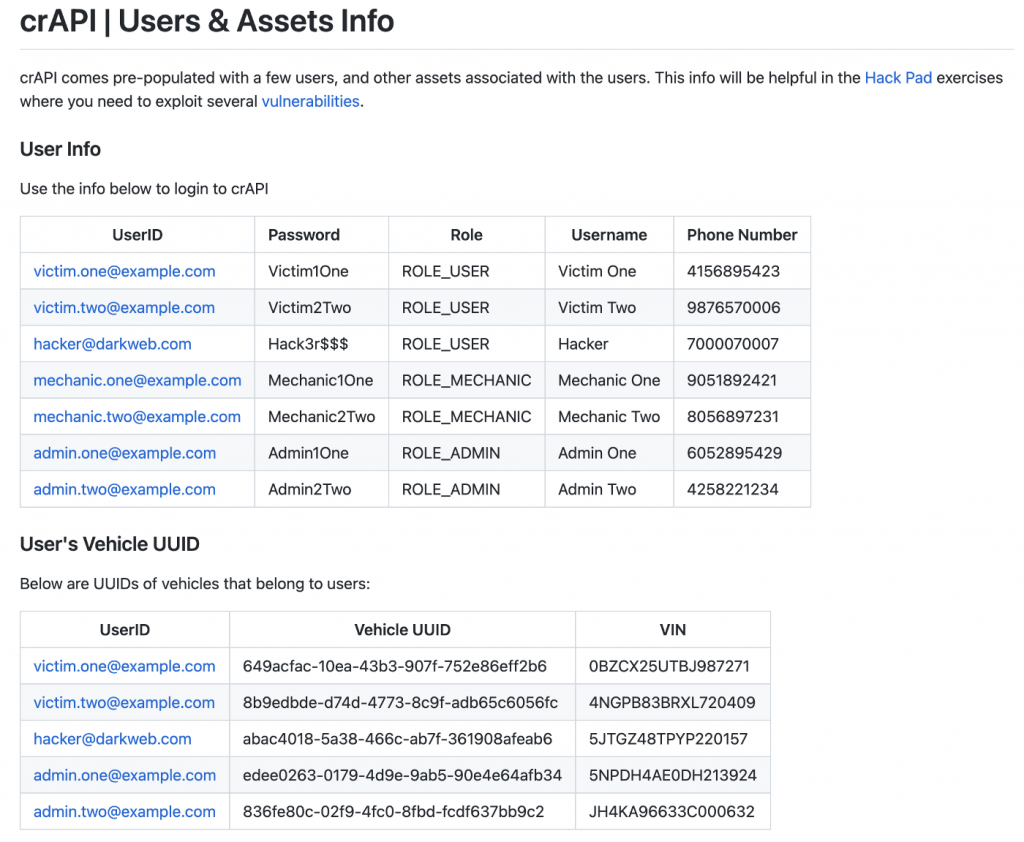1024x842 pixels.
Task: Click VIN 4NGPB83BRXL720409
Action: (x=672, y=703)
